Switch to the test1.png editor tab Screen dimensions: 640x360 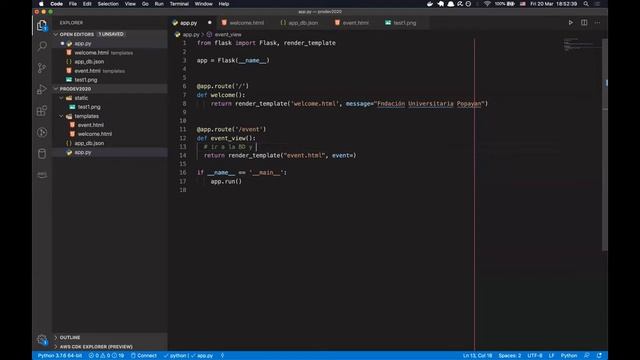404,23
